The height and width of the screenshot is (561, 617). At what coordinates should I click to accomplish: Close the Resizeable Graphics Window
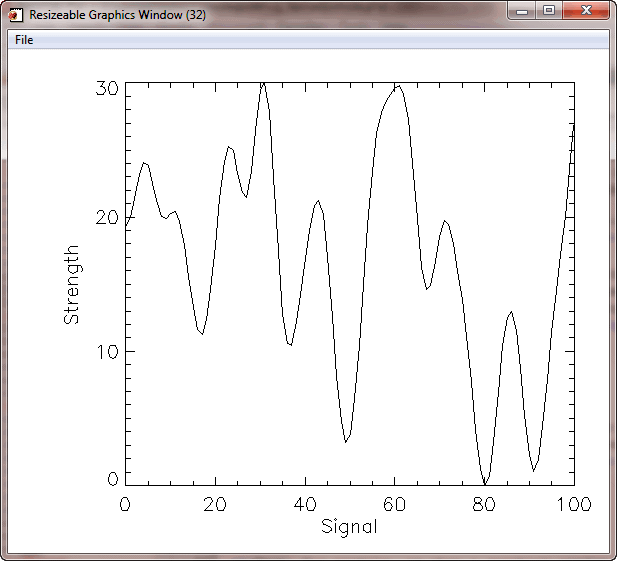pyautogui.click(x=586, y=11)
